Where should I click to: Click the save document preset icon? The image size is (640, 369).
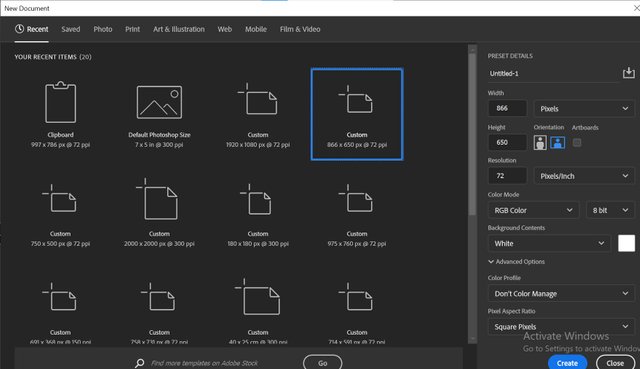click(x=629, y=73)
